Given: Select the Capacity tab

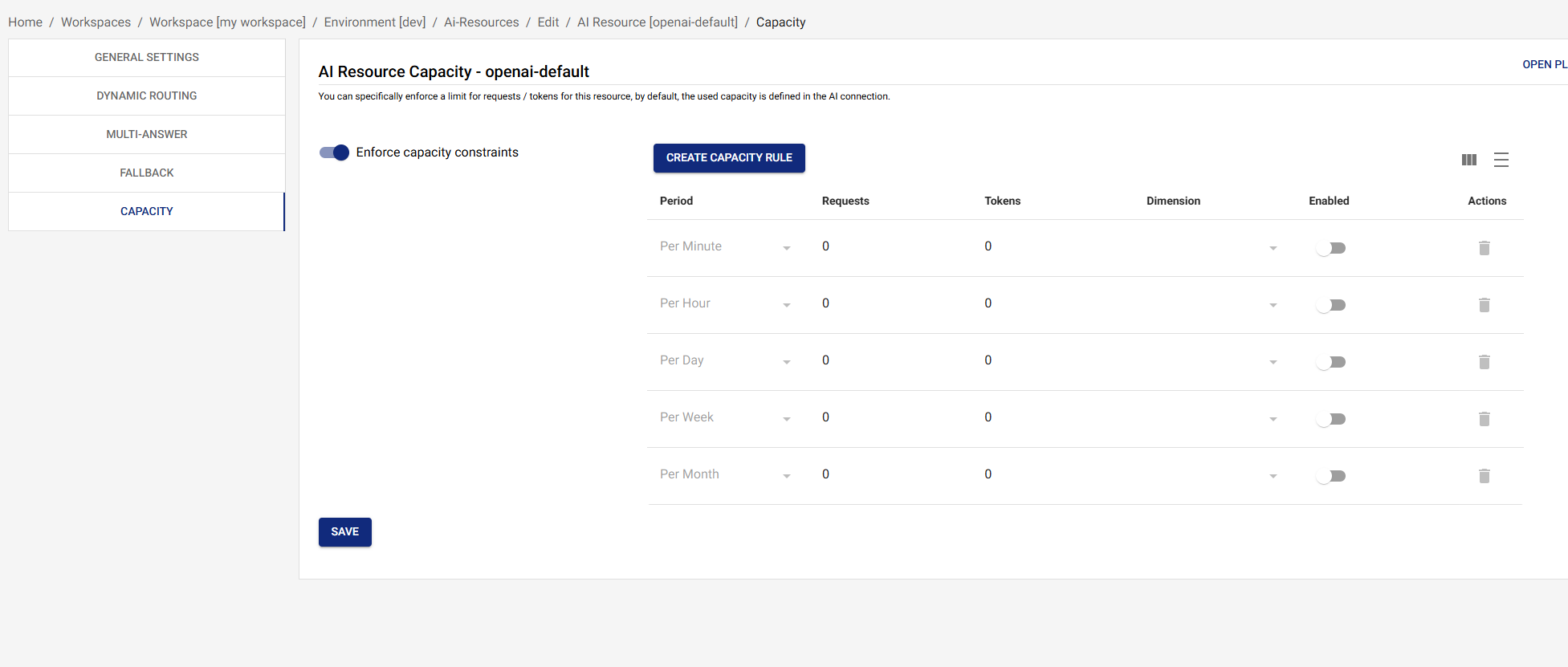Looking at the screenshot, I should (x=147, y=212).
